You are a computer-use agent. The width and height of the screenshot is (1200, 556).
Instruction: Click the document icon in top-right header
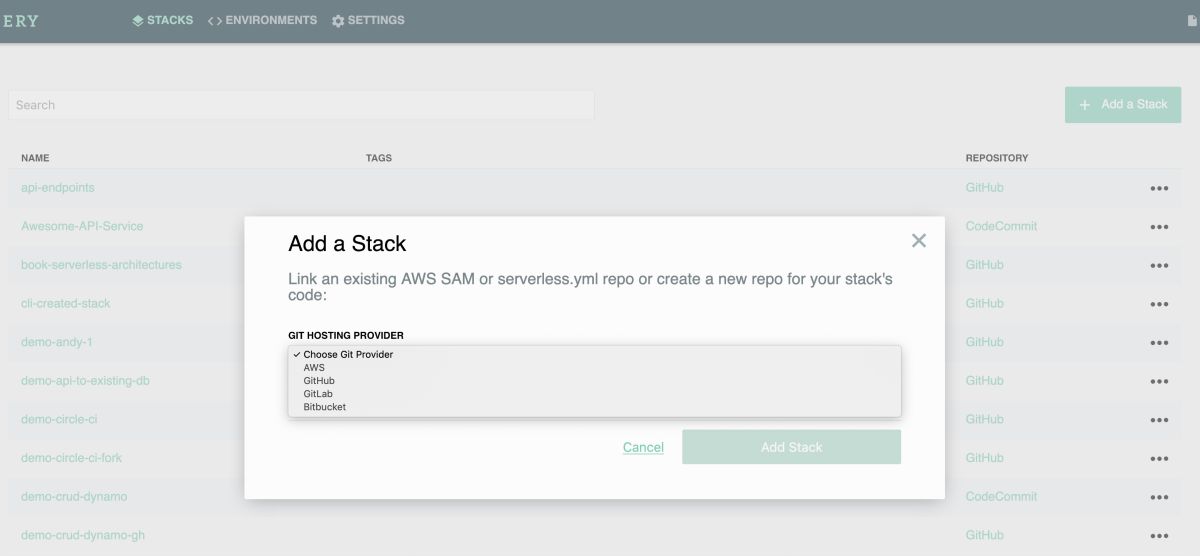1192,20
